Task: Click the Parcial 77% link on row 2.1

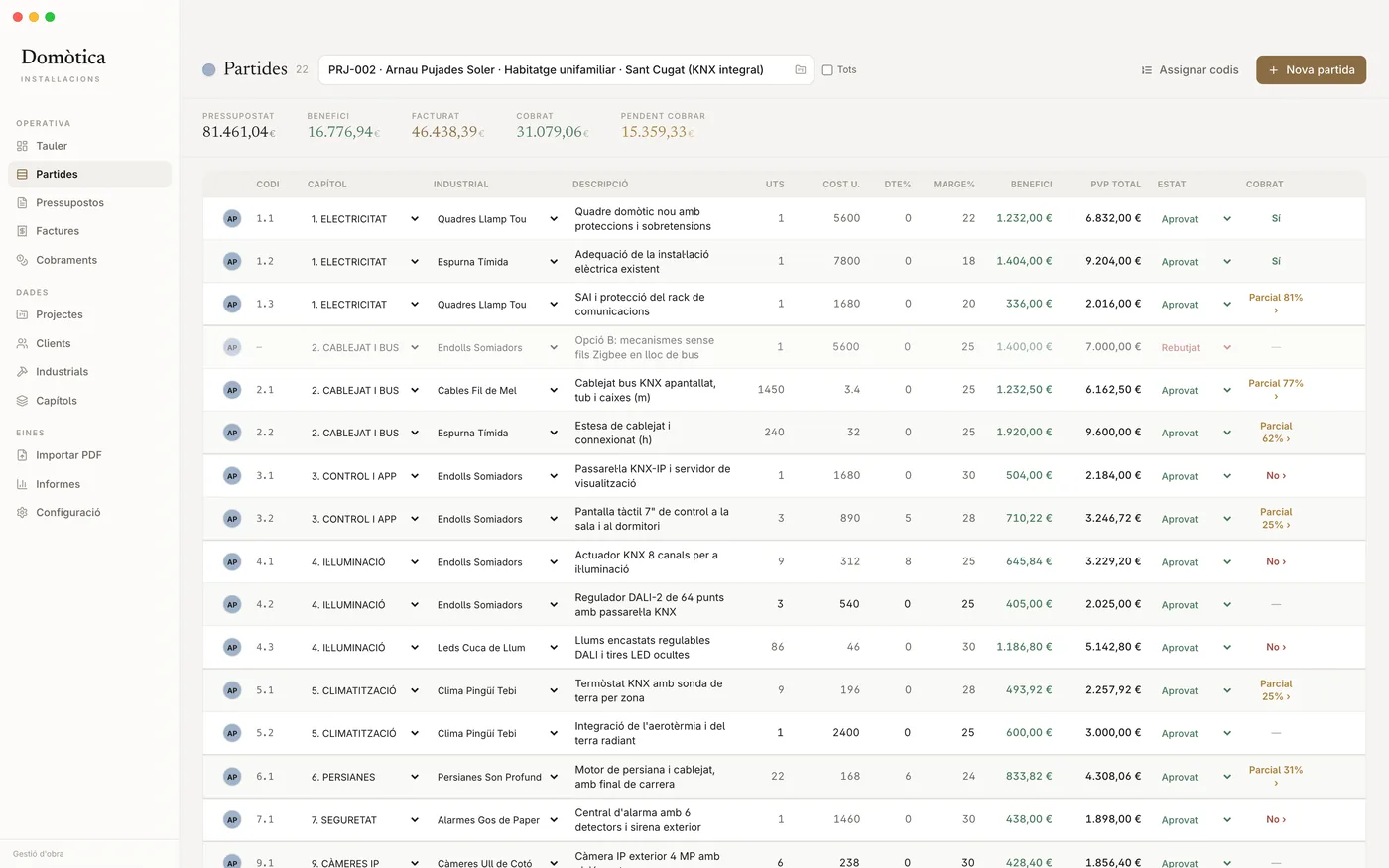Action: coord(1276,389)
